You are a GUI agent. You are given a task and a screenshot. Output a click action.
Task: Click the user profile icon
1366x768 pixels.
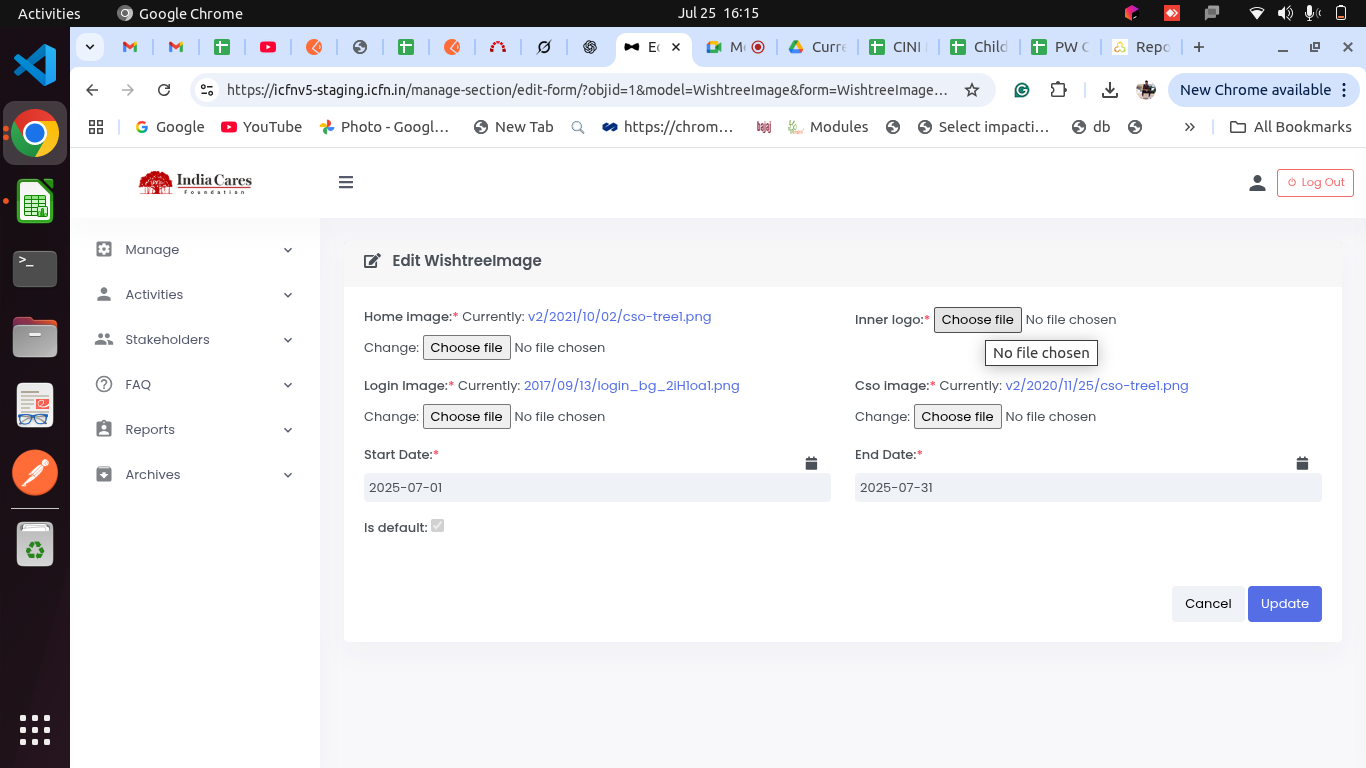[1257, 183]
